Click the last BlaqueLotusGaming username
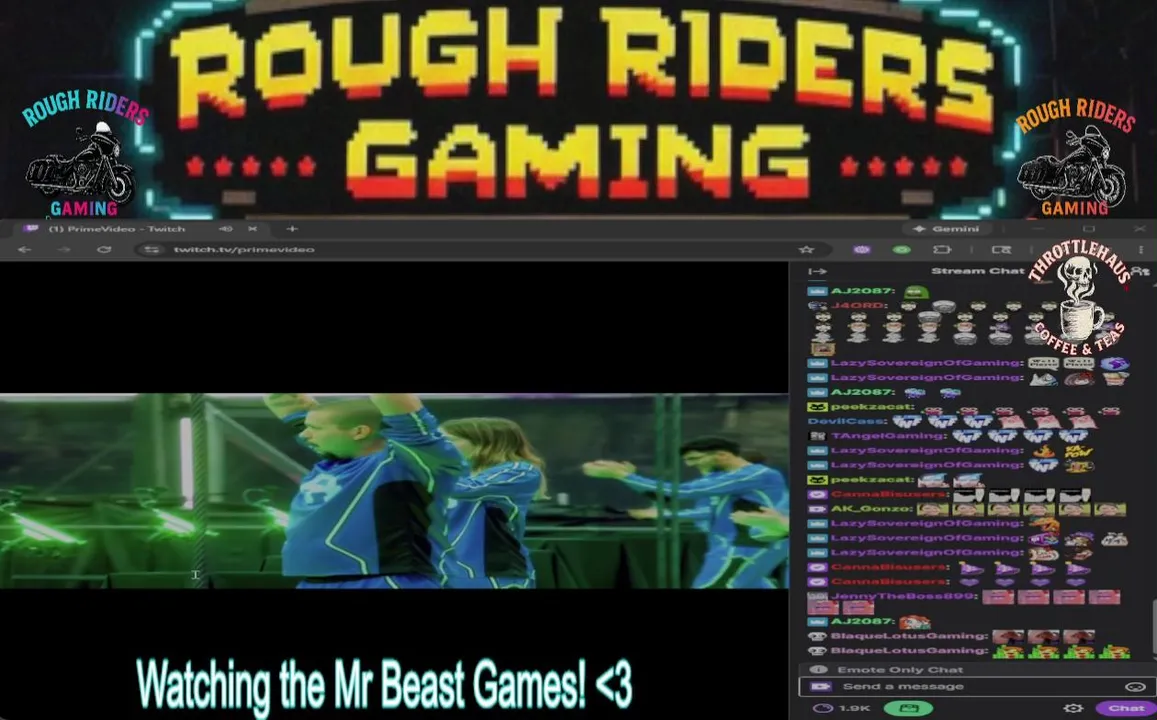Screen dimensions: 1157x720 click(x=909, y=651)
